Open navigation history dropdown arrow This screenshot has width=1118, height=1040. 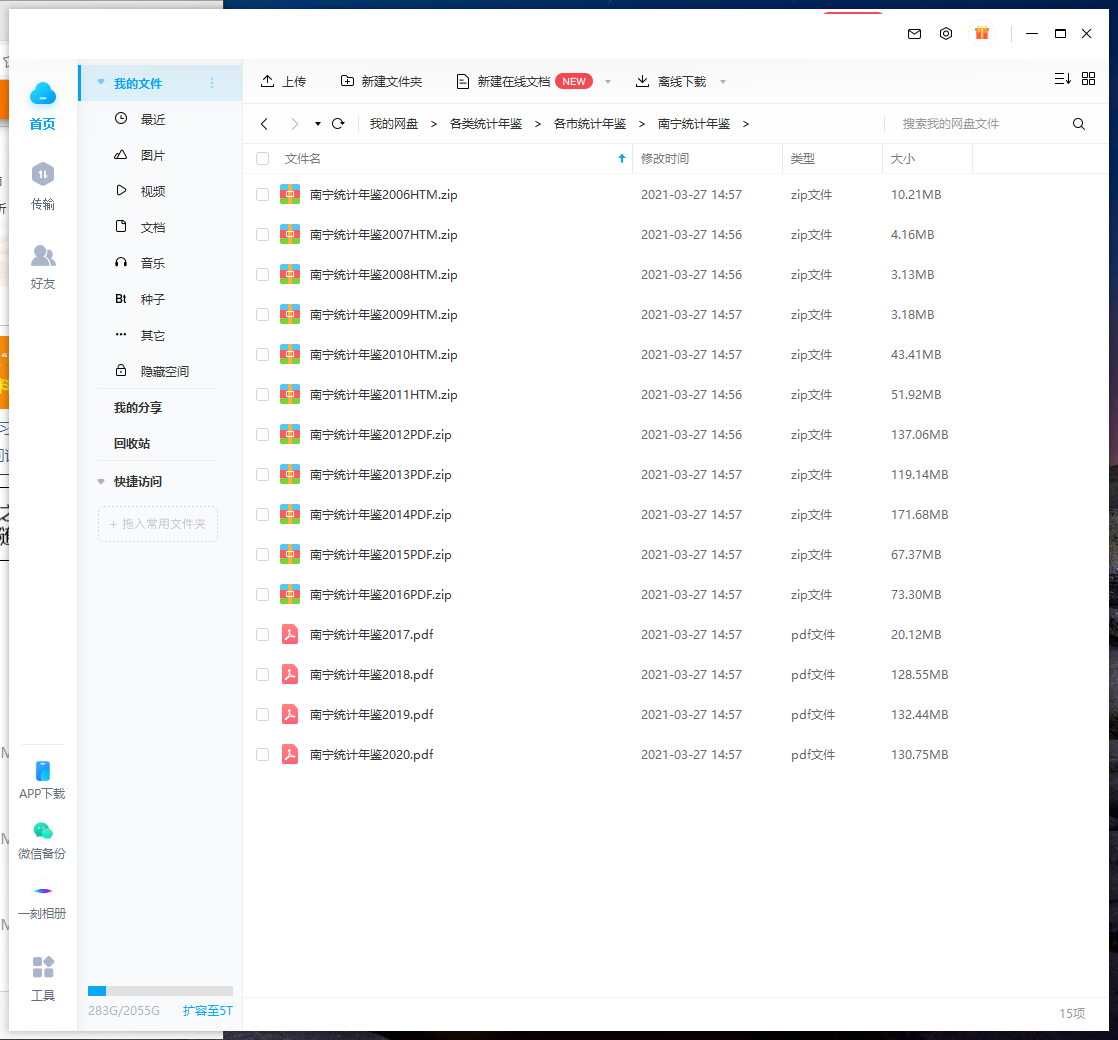pyautogui.click(x=317, y=124)
